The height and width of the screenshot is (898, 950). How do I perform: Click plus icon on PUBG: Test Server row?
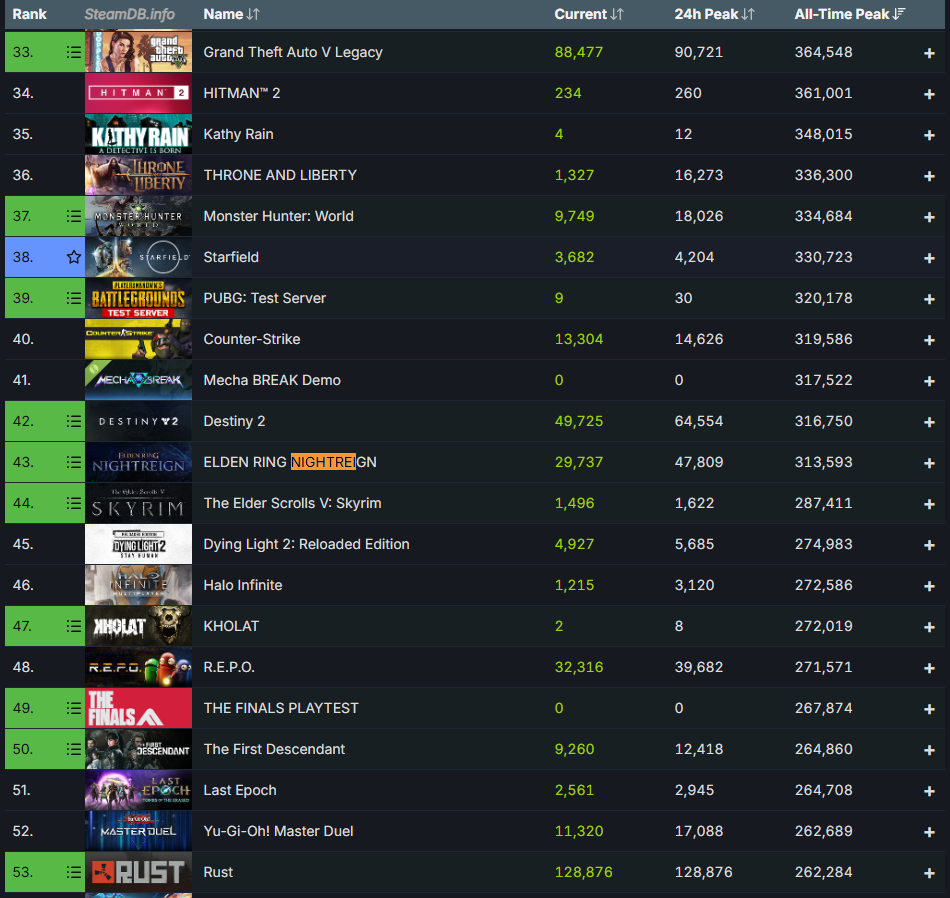point(929,299)
